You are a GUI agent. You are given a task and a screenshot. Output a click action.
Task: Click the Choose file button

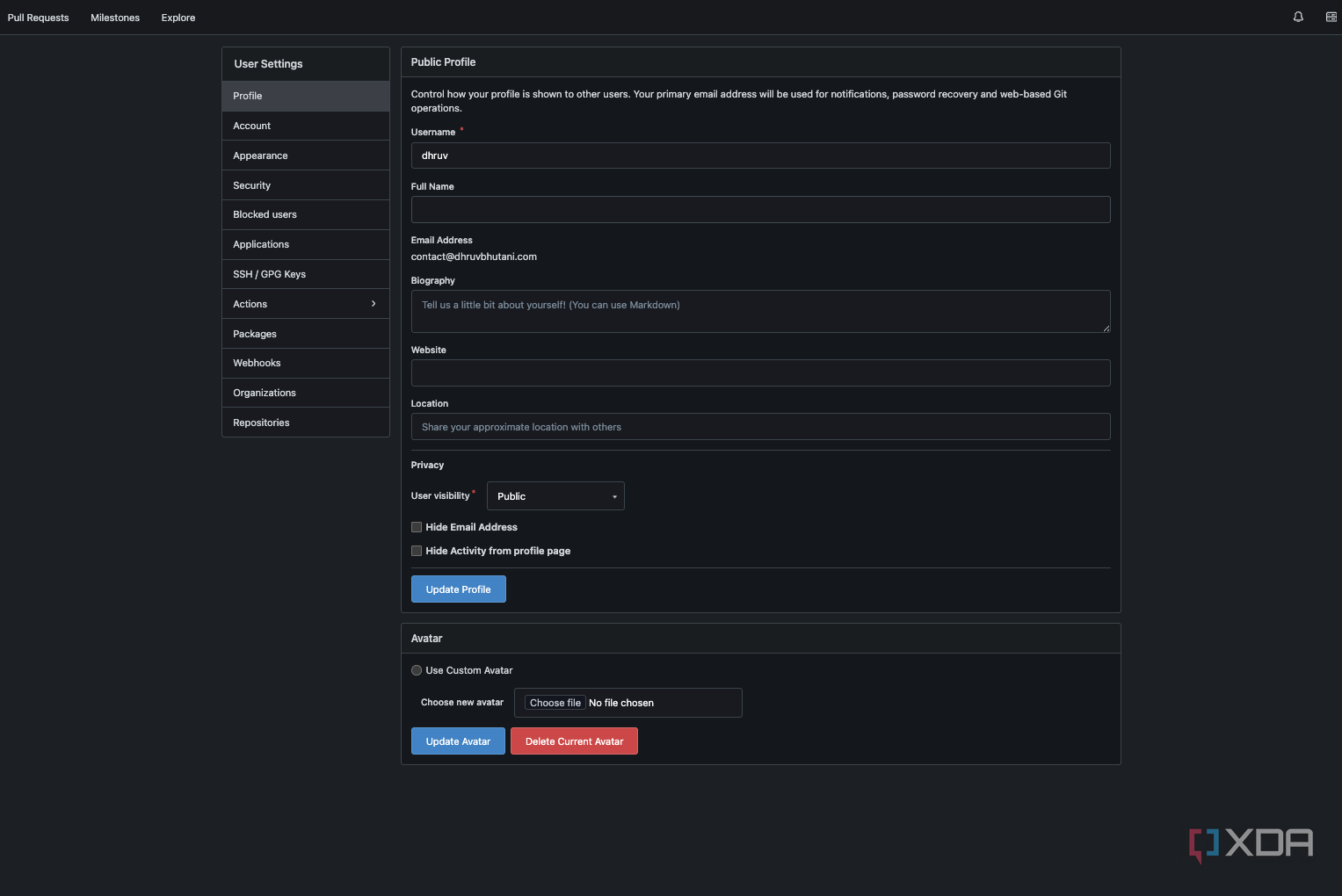555,703
